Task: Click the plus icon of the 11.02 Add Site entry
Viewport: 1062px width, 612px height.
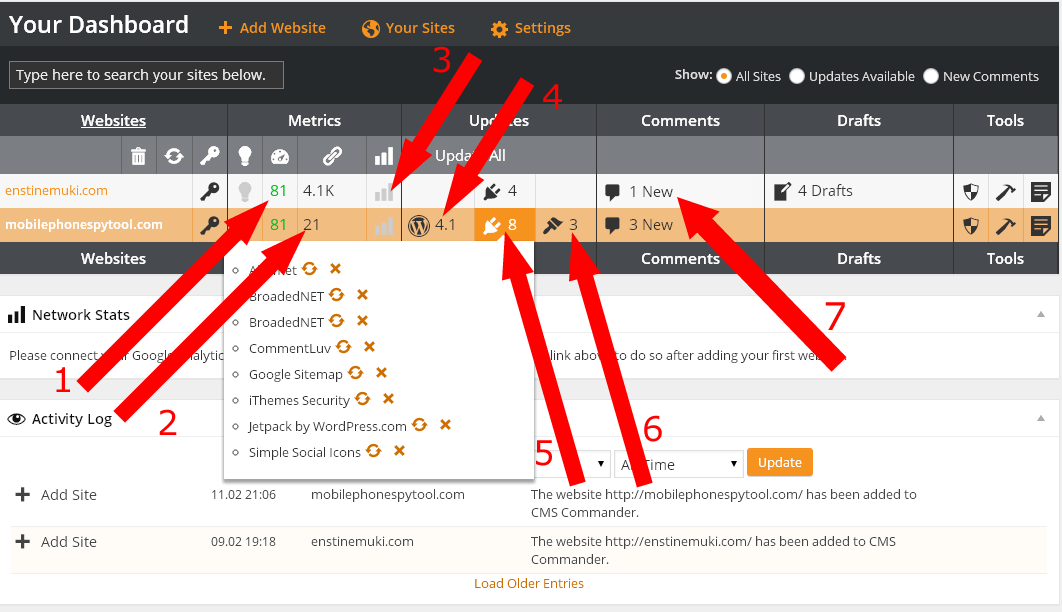Action: point(22,495)
